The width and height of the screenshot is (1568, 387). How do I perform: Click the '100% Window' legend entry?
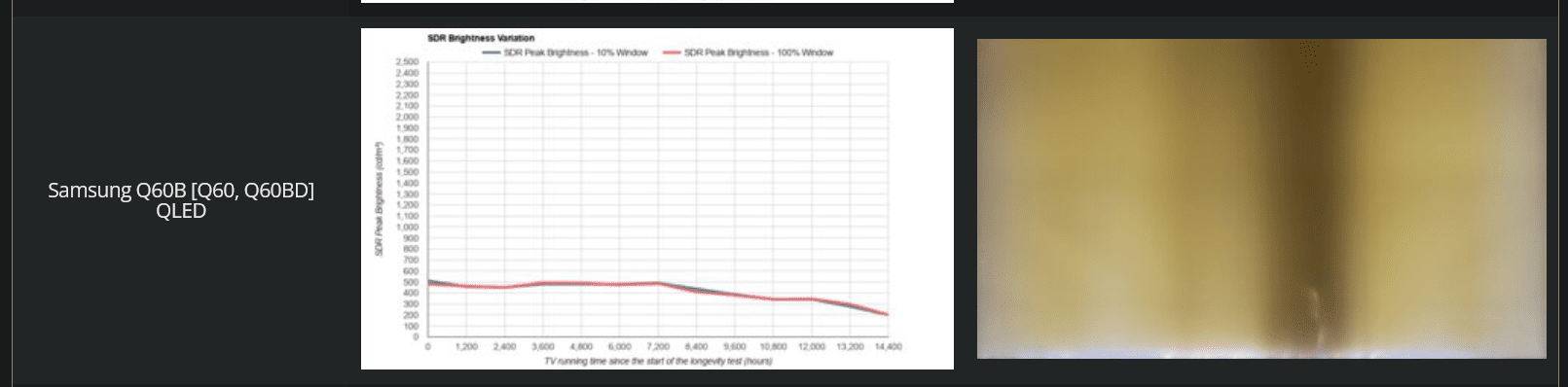tap(748, 53)
